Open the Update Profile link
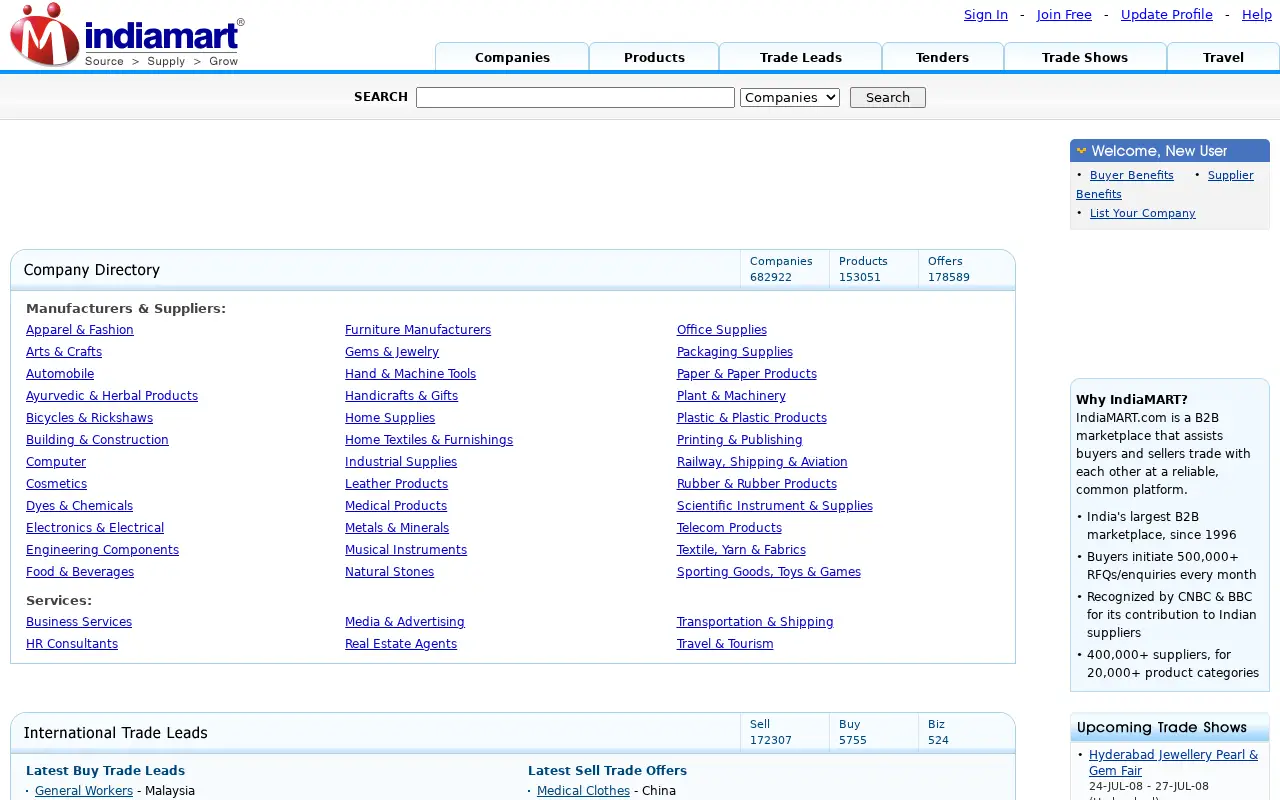Image resolution: width=1280 pixels, height=800 pixels. [x=1167, y=15]
